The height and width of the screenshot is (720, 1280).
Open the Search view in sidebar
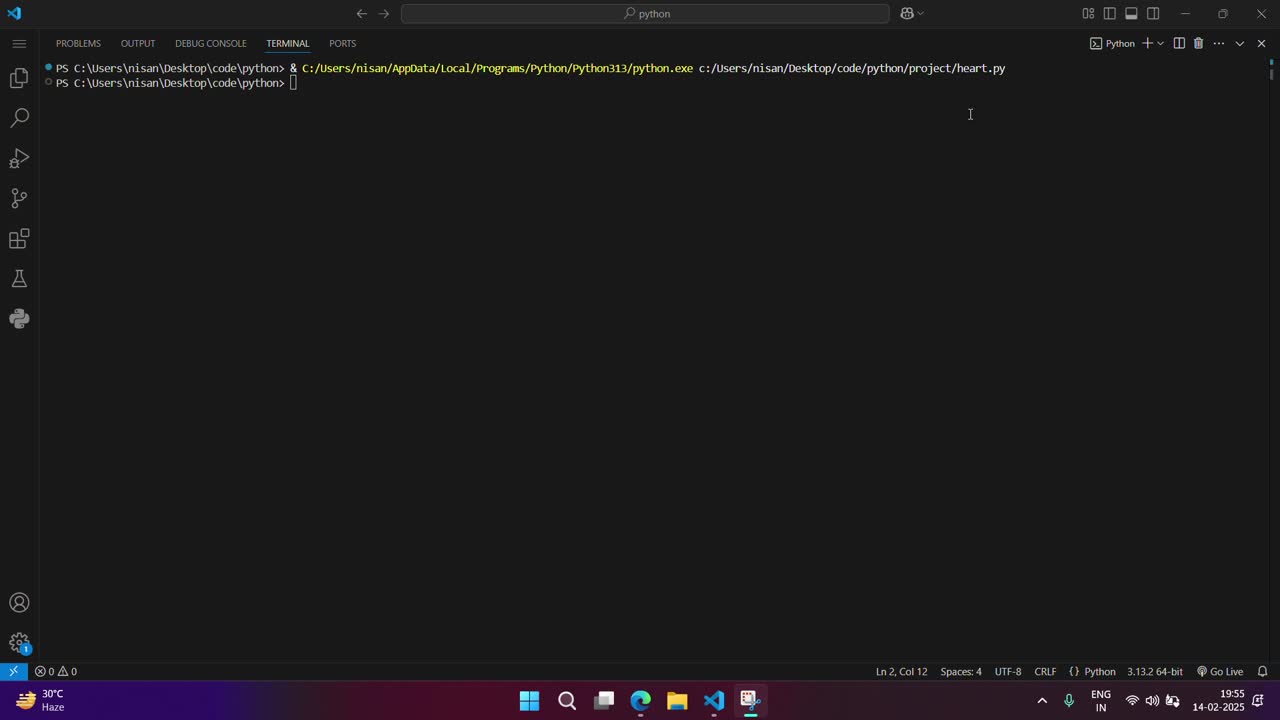19,118
